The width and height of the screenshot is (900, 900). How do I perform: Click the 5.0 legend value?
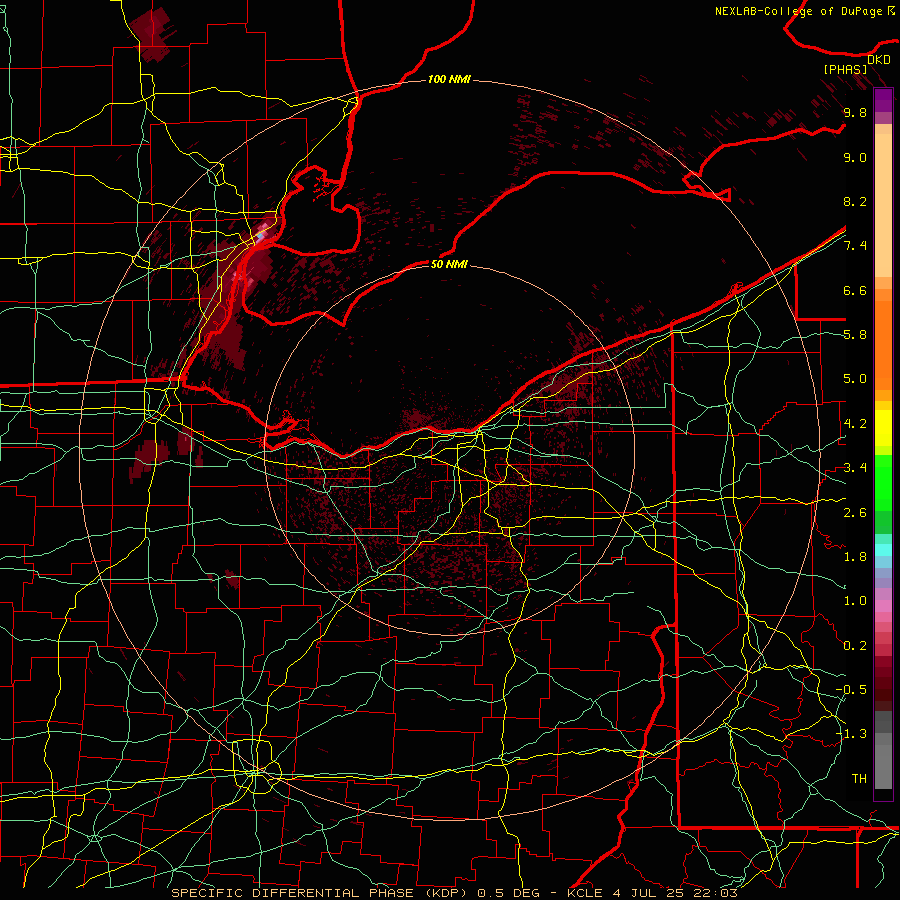855,379
